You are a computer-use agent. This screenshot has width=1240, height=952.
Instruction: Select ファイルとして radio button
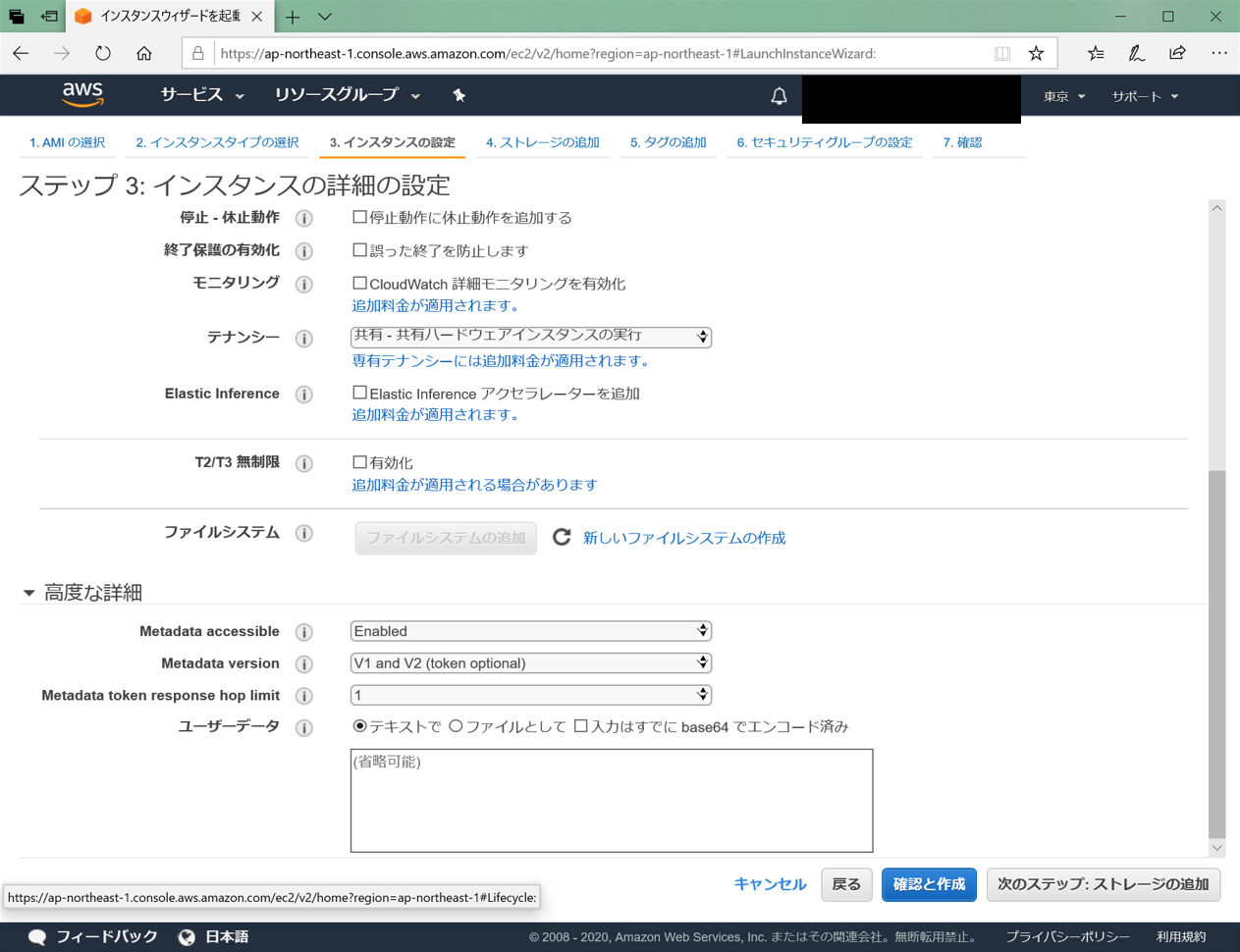456,726
